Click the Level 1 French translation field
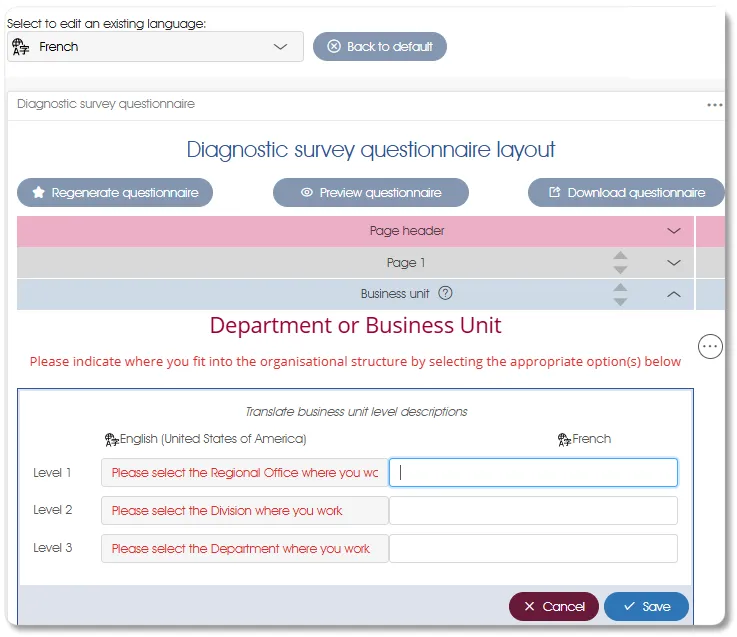The image size is (737, 637). coord(533,472)
